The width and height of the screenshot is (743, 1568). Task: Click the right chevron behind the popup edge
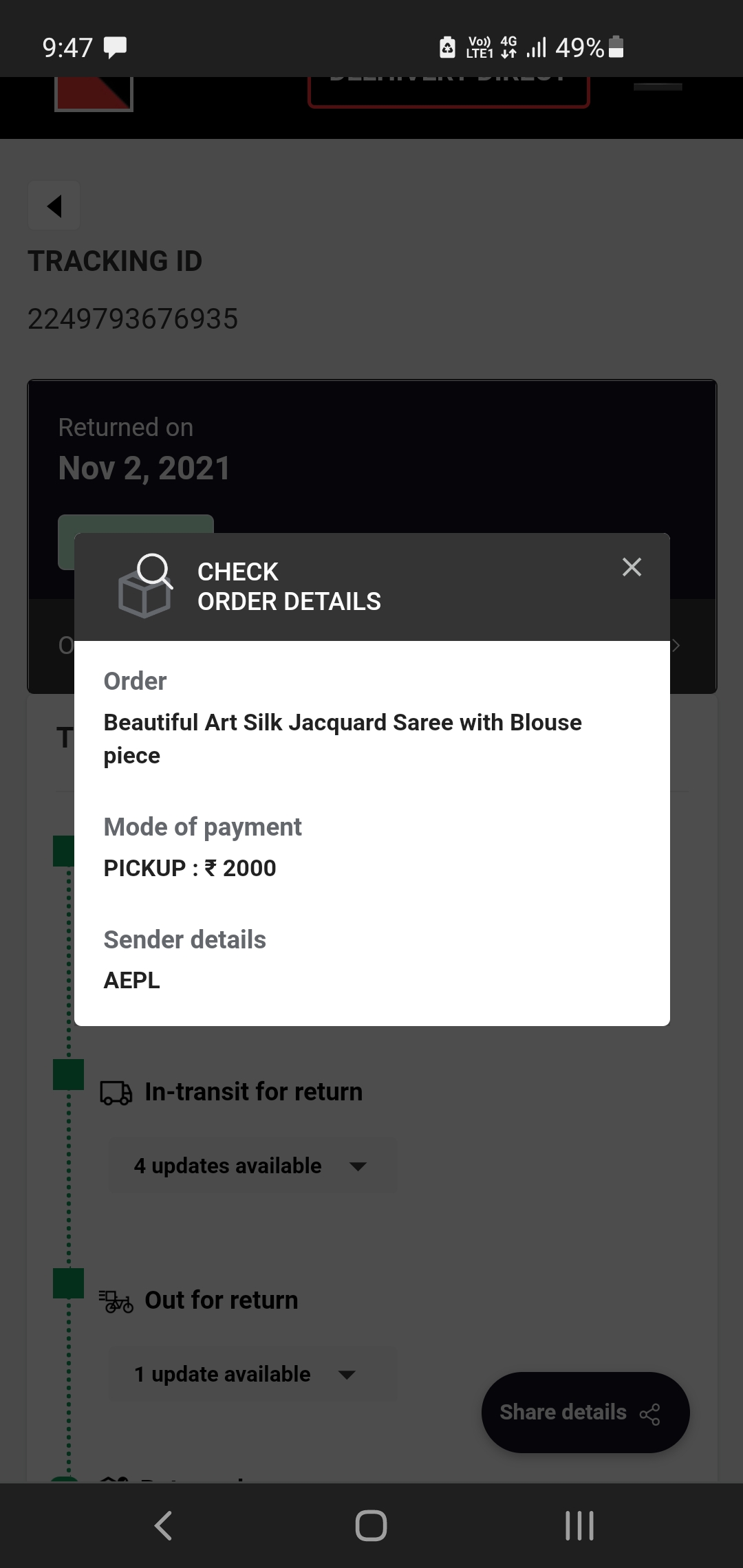[676, 645]
